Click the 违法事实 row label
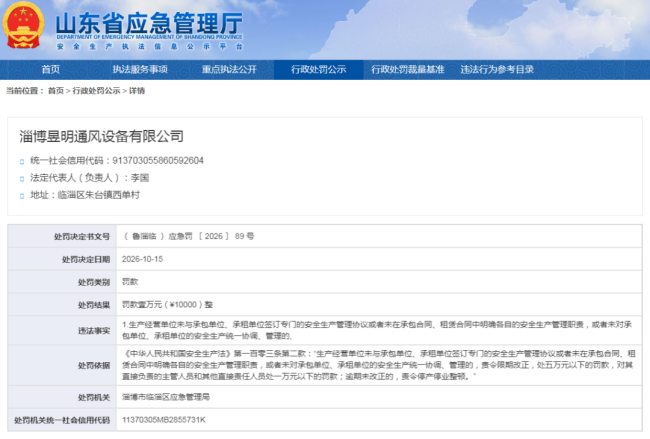The height and width of the screenshot is (439, 650). [94, 331]
